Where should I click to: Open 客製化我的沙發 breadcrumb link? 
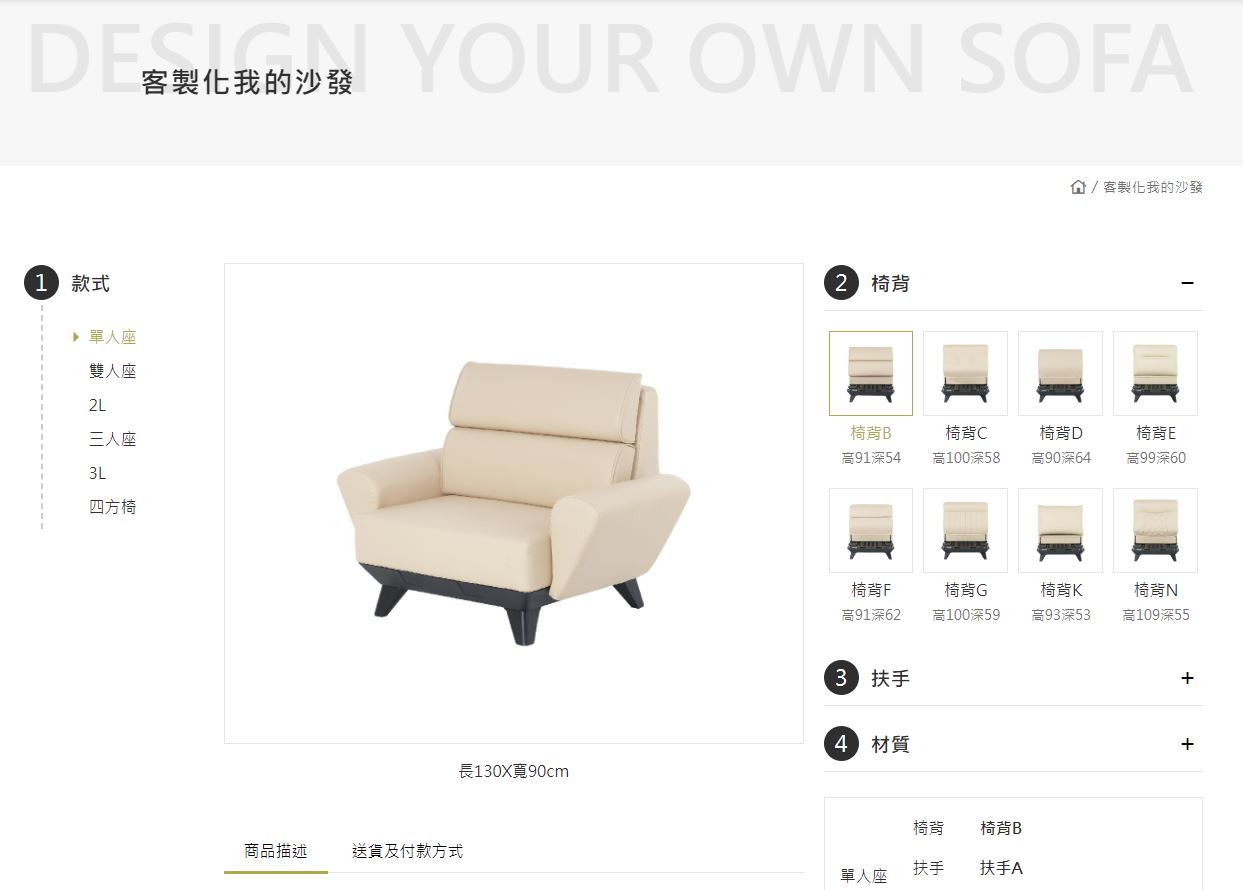click(1152, 187)
